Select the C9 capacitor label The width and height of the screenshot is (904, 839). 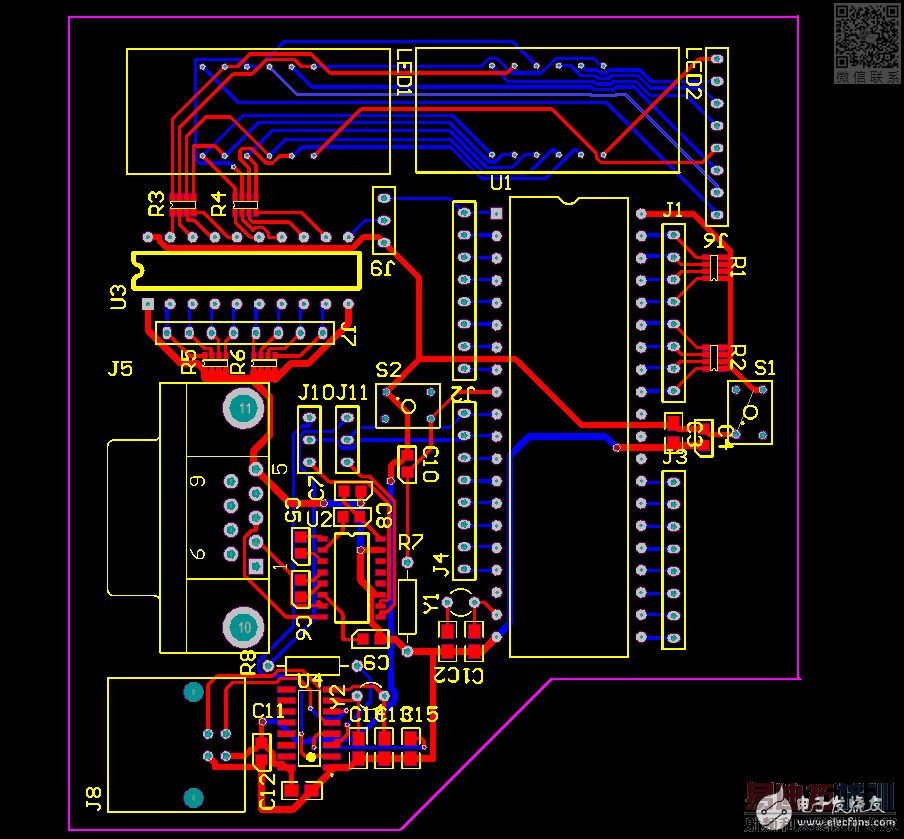click(376, 663)
